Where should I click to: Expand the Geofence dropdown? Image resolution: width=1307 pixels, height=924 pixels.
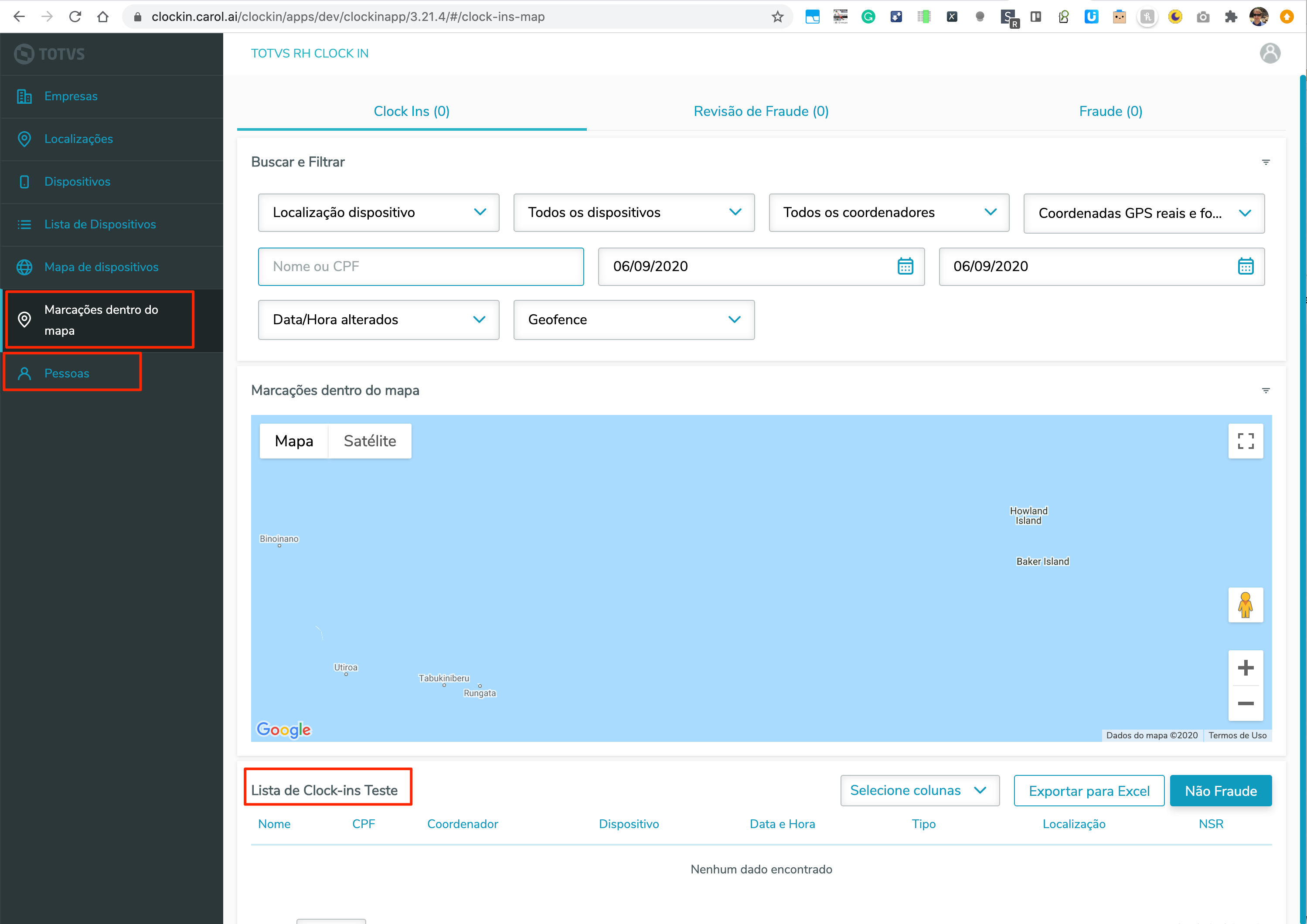(633, 320)
